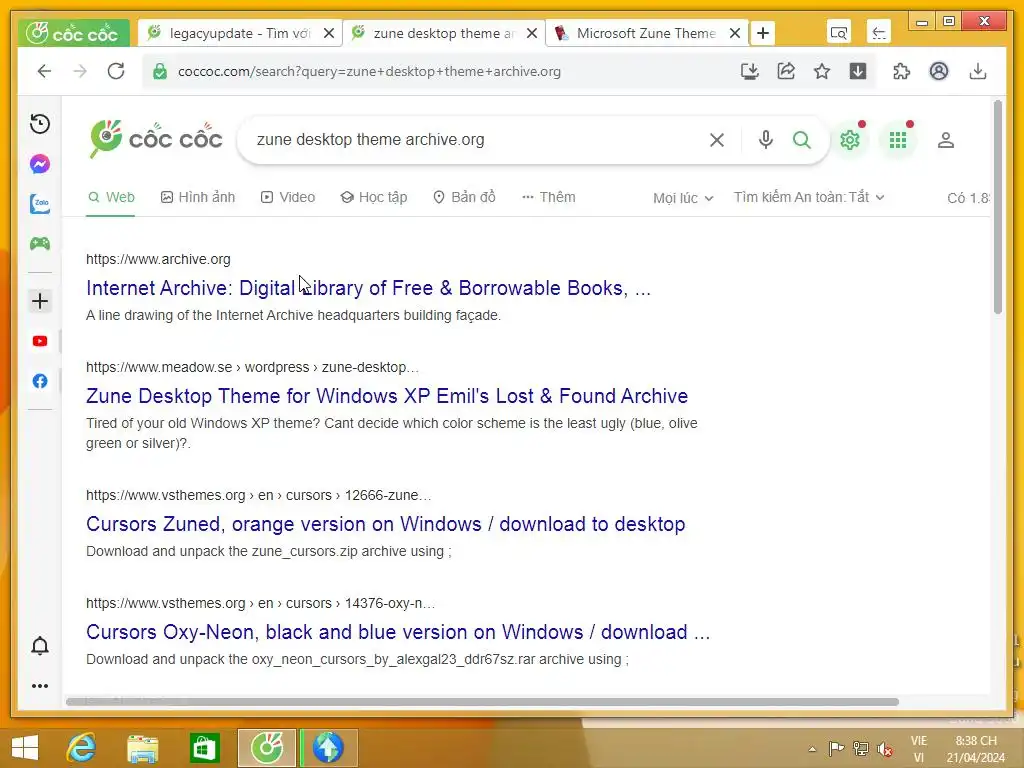Switch to Video results
The height and width of the screenshot is (768, 1024).
tap(288, 197)
